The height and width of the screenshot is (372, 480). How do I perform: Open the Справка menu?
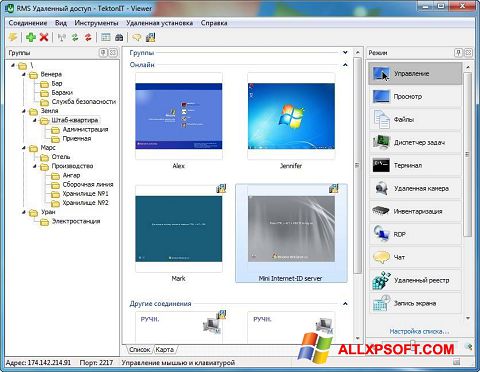click(x=214, y=23)
